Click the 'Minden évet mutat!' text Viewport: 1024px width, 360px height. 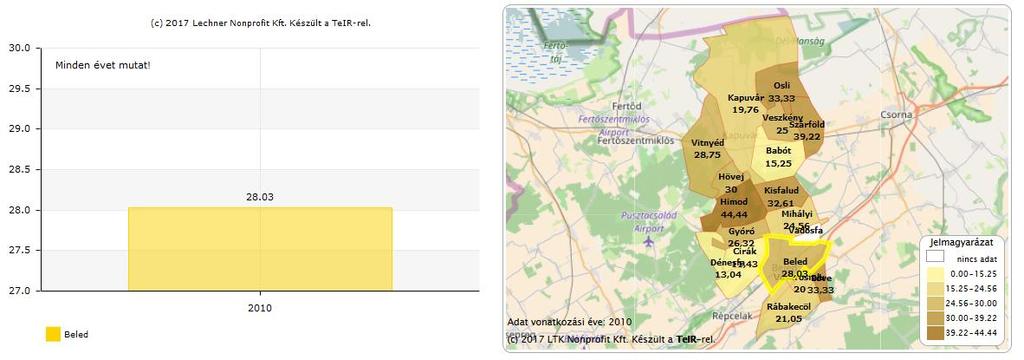[x=103, y=65]
